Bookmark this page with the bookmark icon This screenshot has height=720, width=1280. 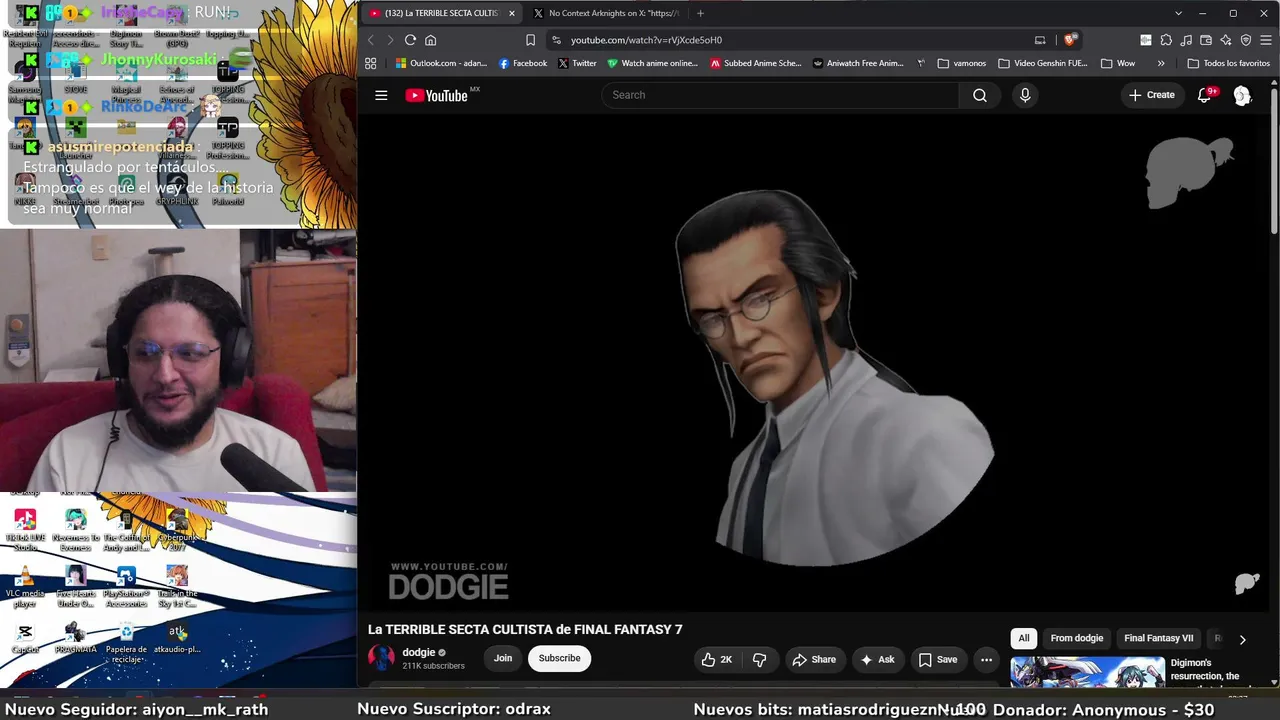[x=530, y=40]
